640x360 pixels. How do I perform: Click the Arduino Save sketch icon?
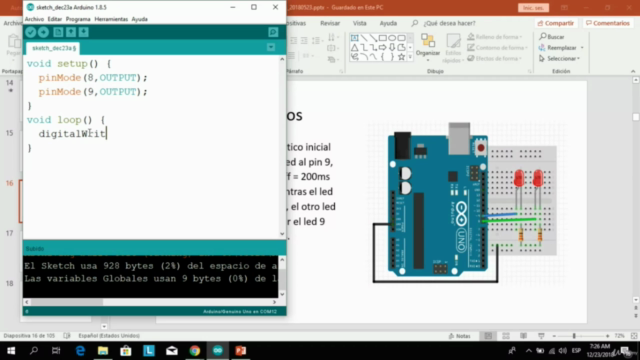83,32
